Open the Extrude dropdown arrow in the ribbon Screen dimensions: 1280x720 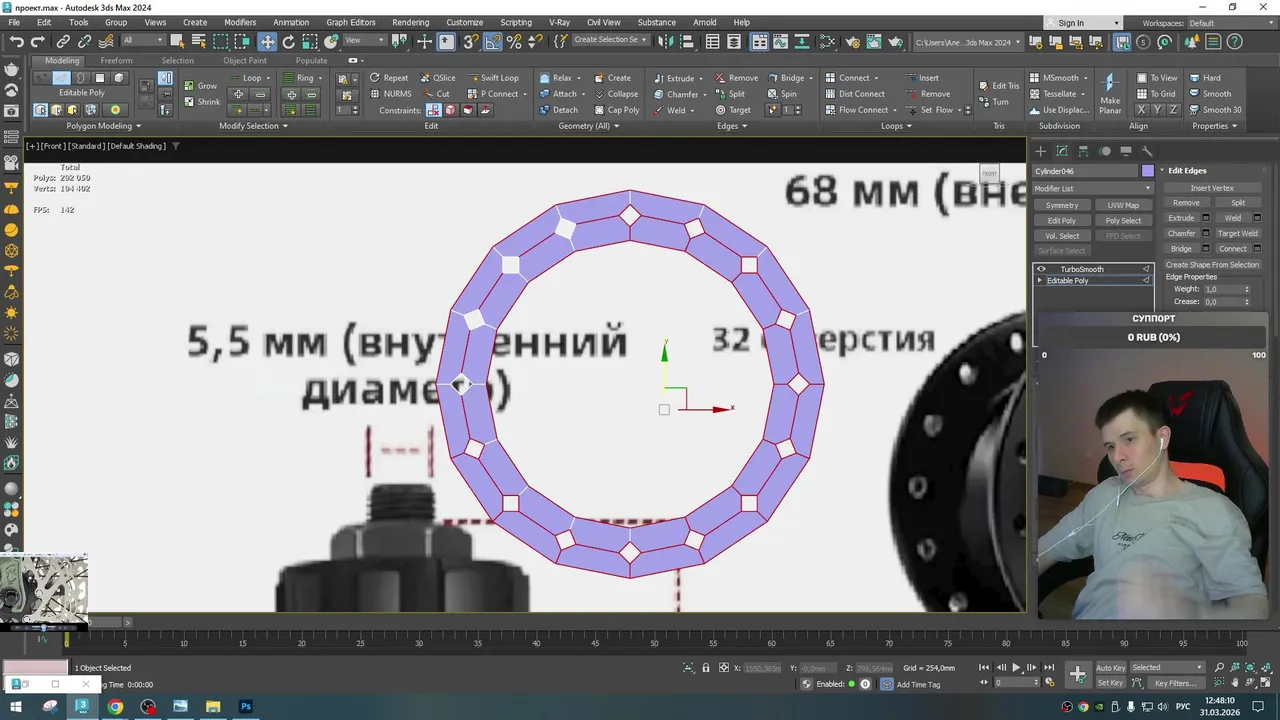click(700, 78)
